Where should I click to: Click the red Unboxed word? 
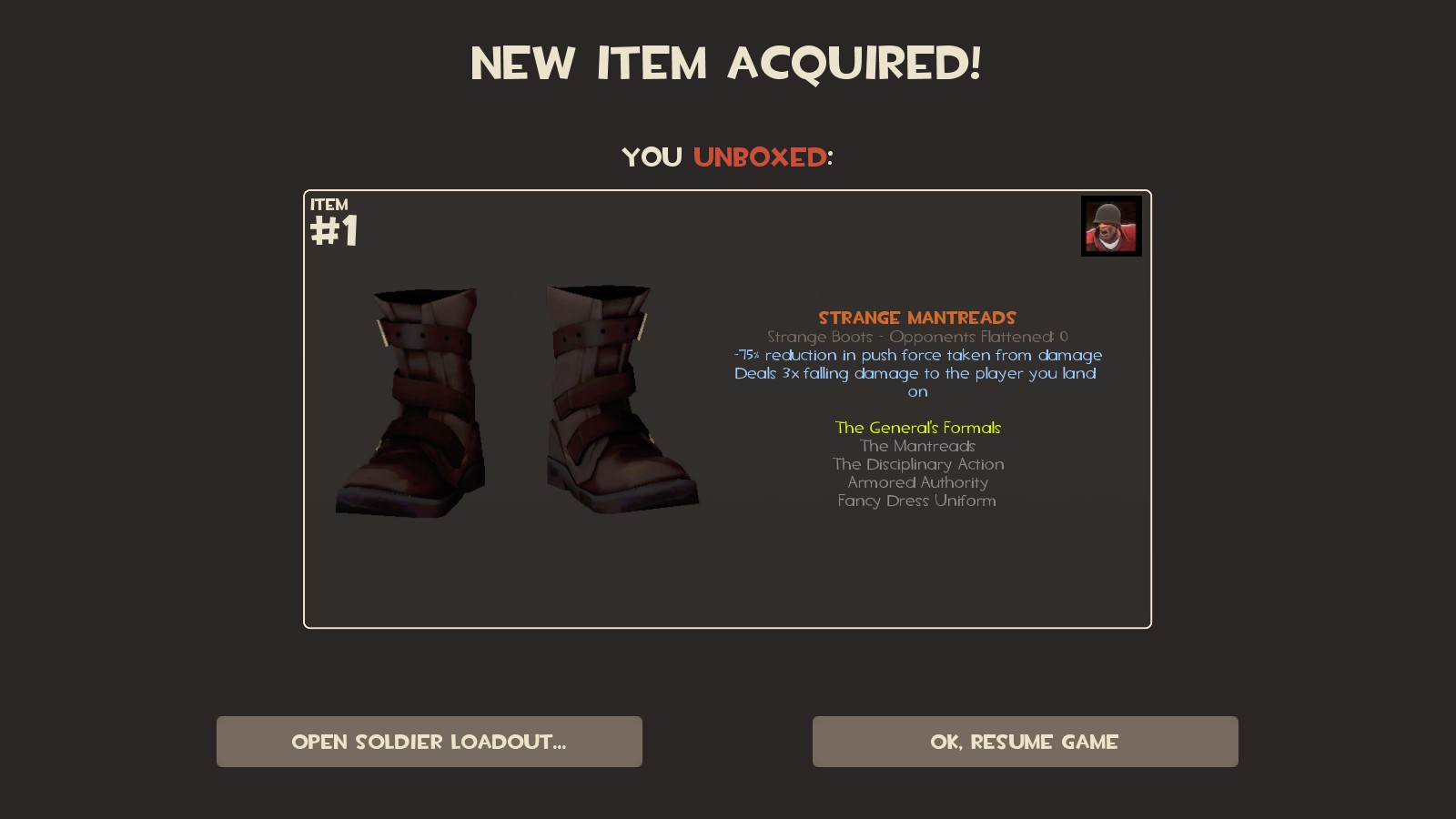coord(760,157)
